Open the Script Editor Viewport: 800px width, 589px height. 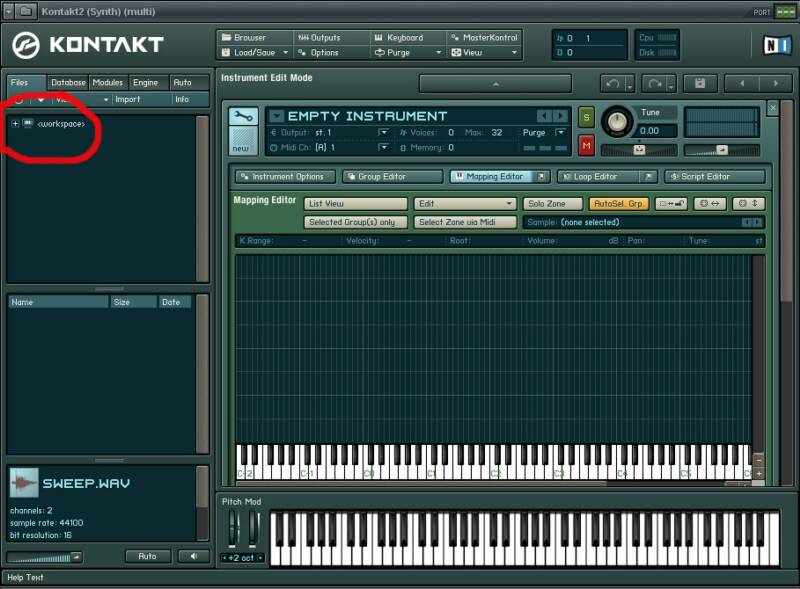715,177
